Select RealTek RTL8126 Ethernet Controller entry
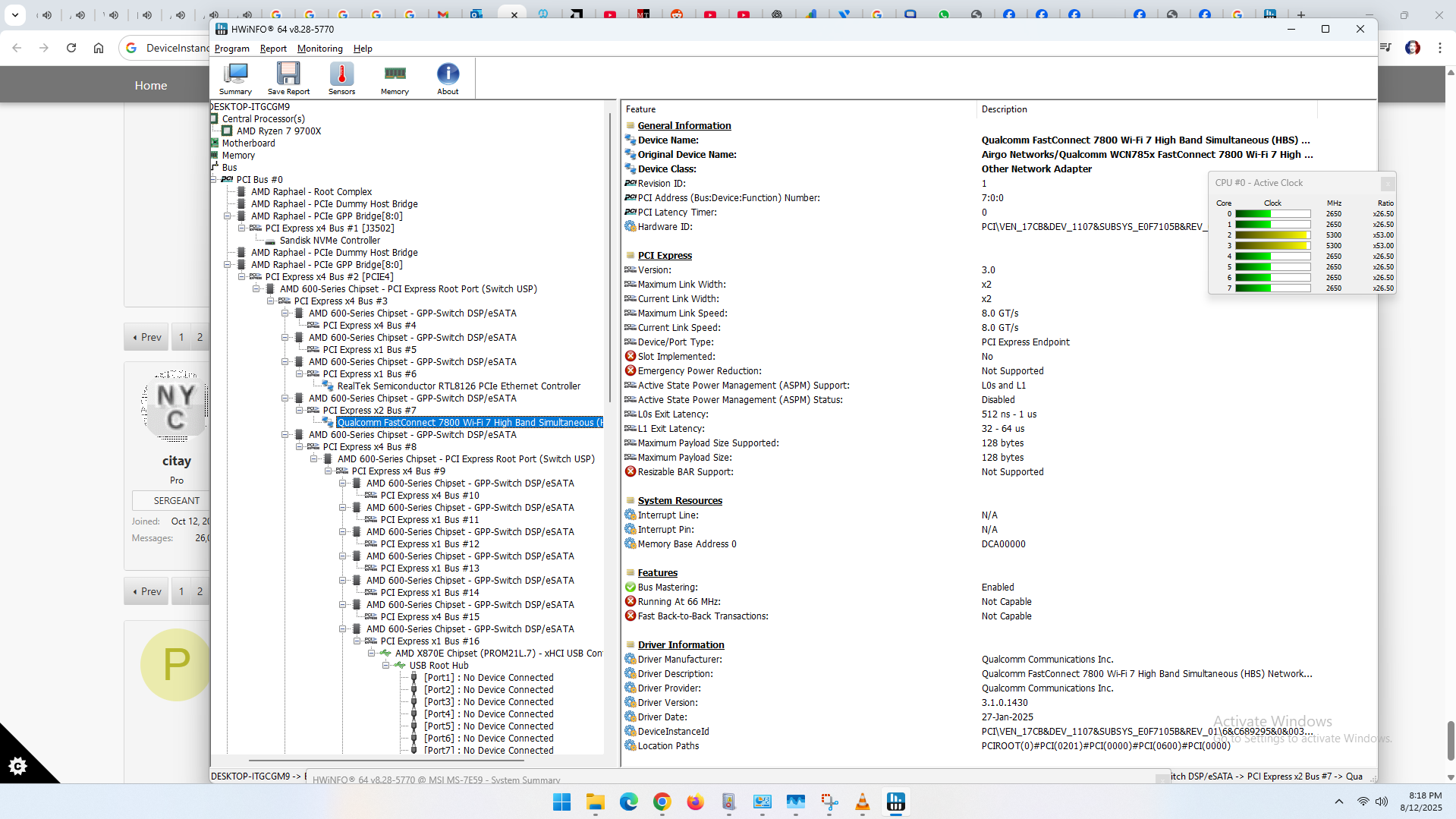Image resolution: width=1456 pixels, height=819 pixels. 458,386
